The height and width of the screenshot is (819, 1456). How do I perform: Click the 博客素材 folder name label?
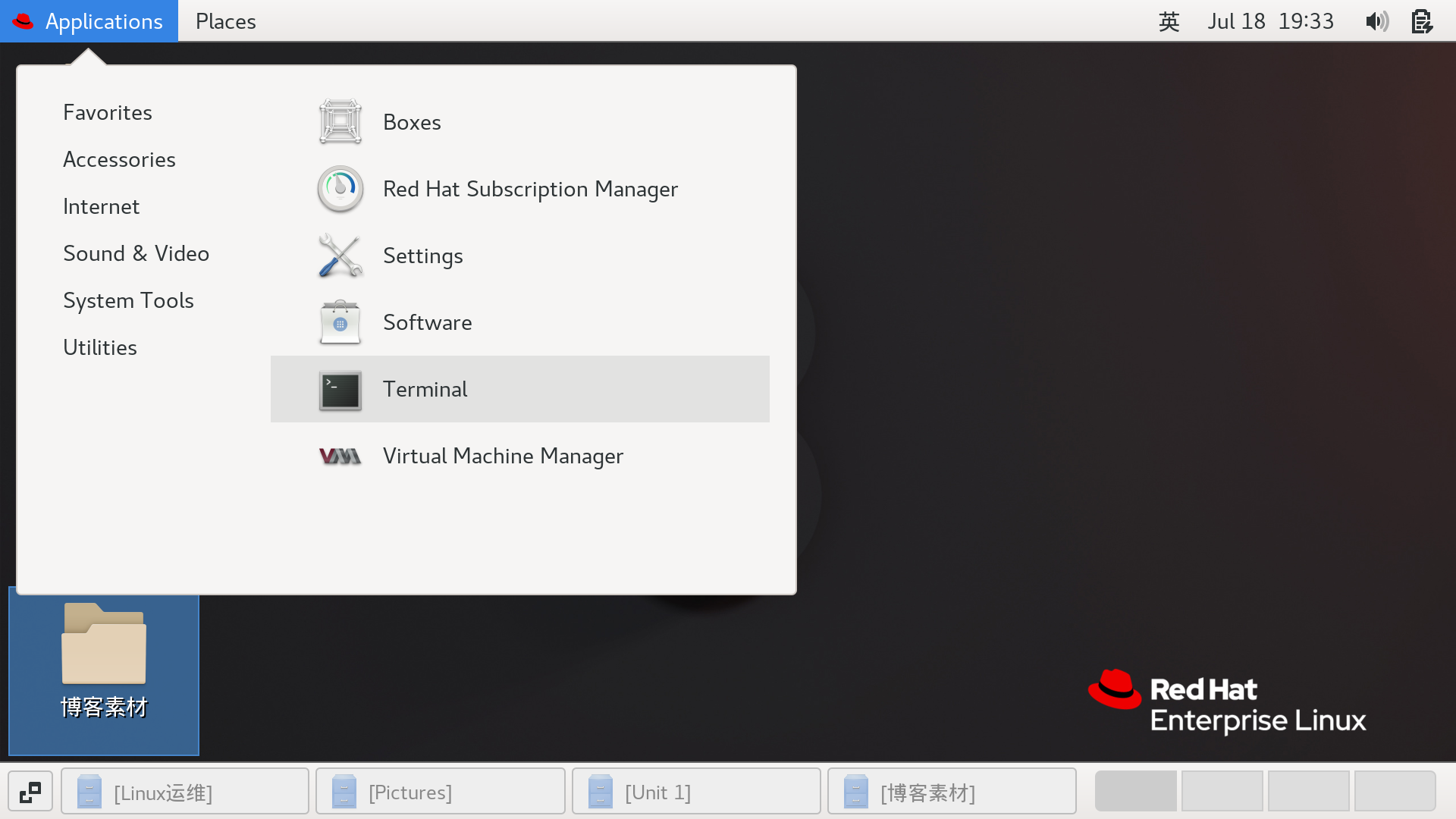pos(104,707)
